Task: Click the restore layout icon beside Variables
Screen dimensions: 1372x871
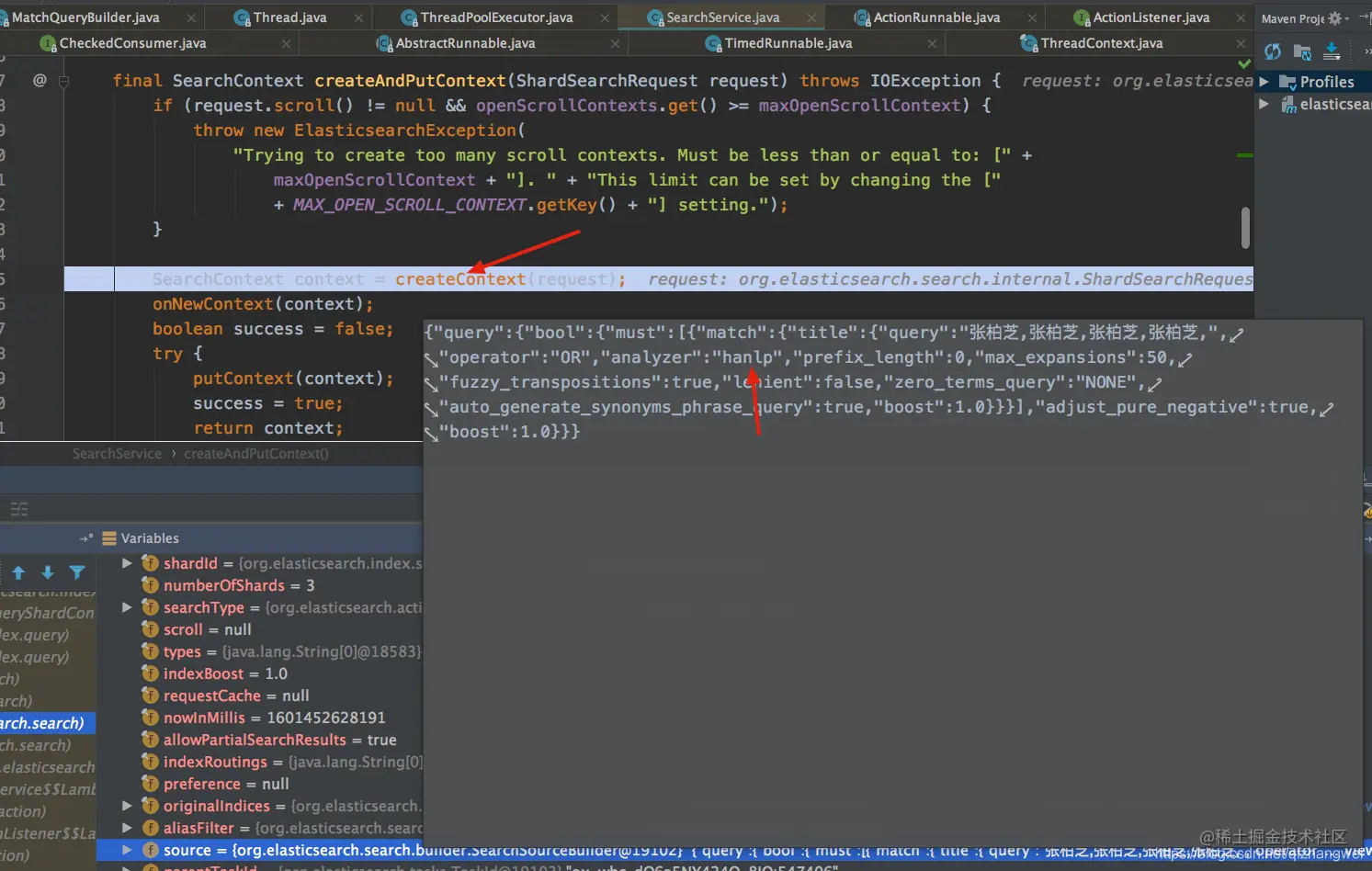Action: [86, 538]
